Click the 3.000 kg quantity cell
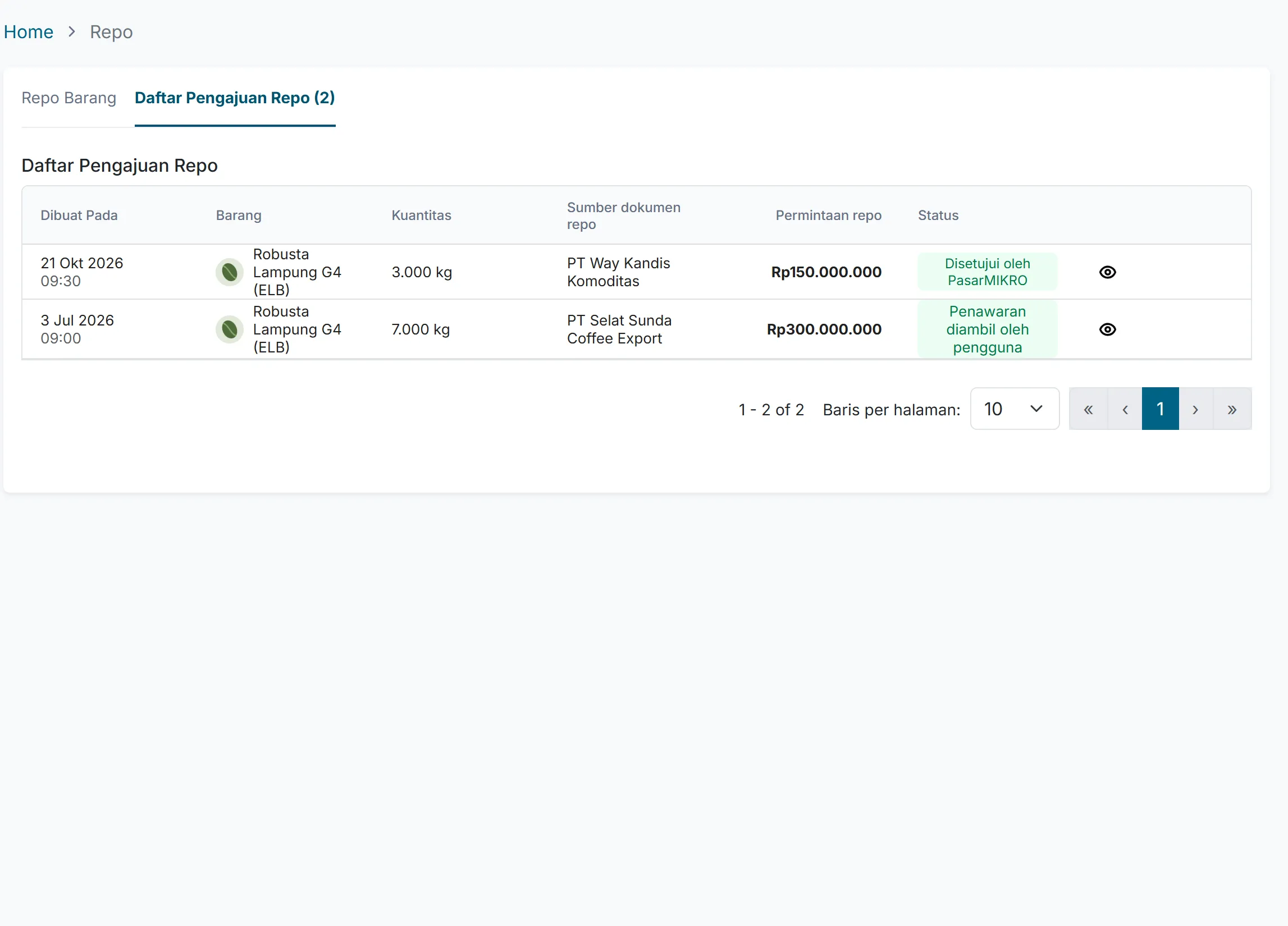The image size is (1288, 926). [x=422, y=272]
